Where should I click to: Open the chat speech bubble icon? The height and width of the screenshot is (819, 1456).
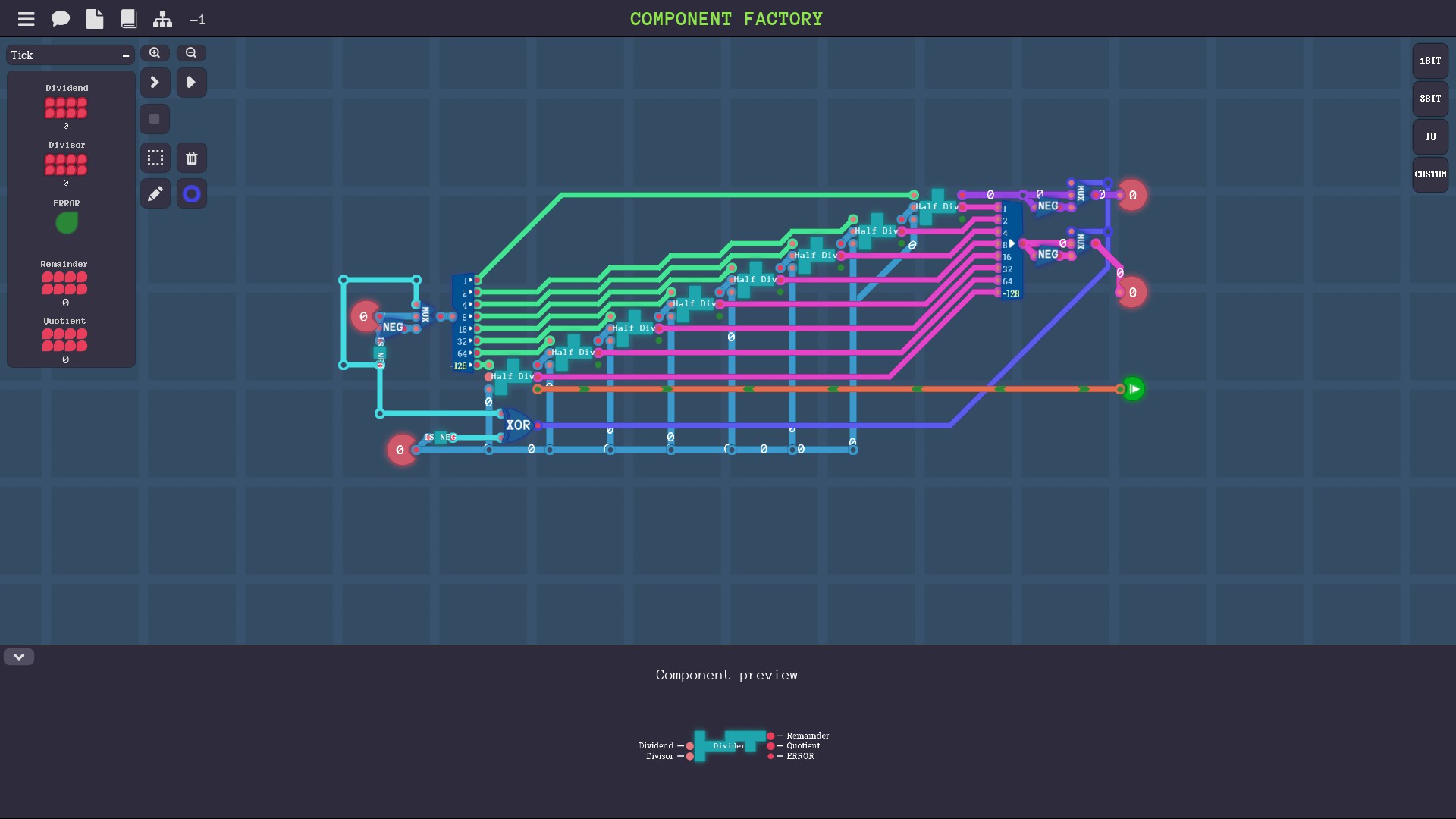[61, 19]
